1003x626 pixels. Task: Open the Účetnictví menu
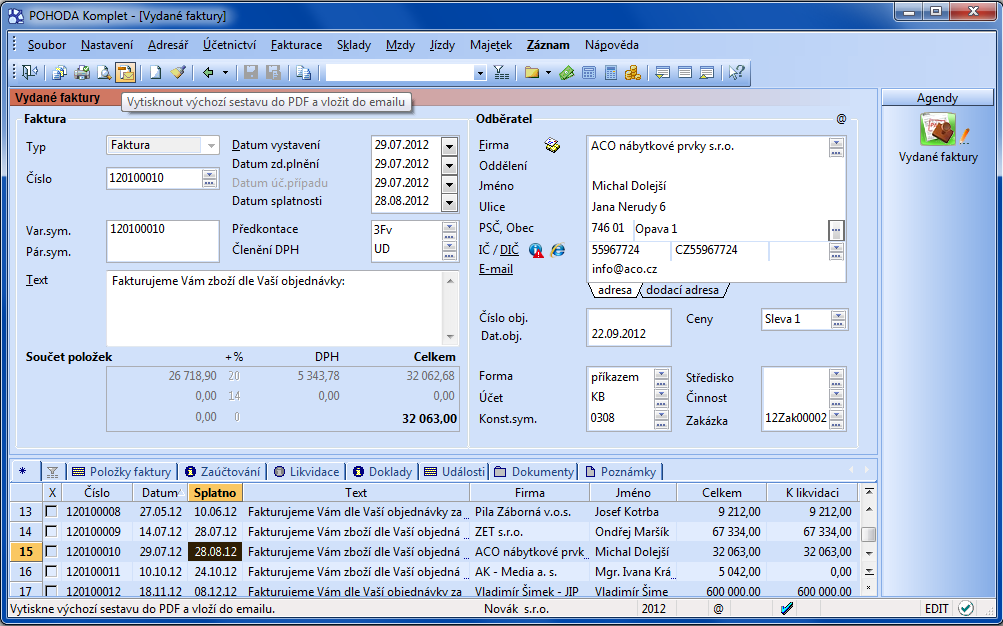[x=230, y=45]
